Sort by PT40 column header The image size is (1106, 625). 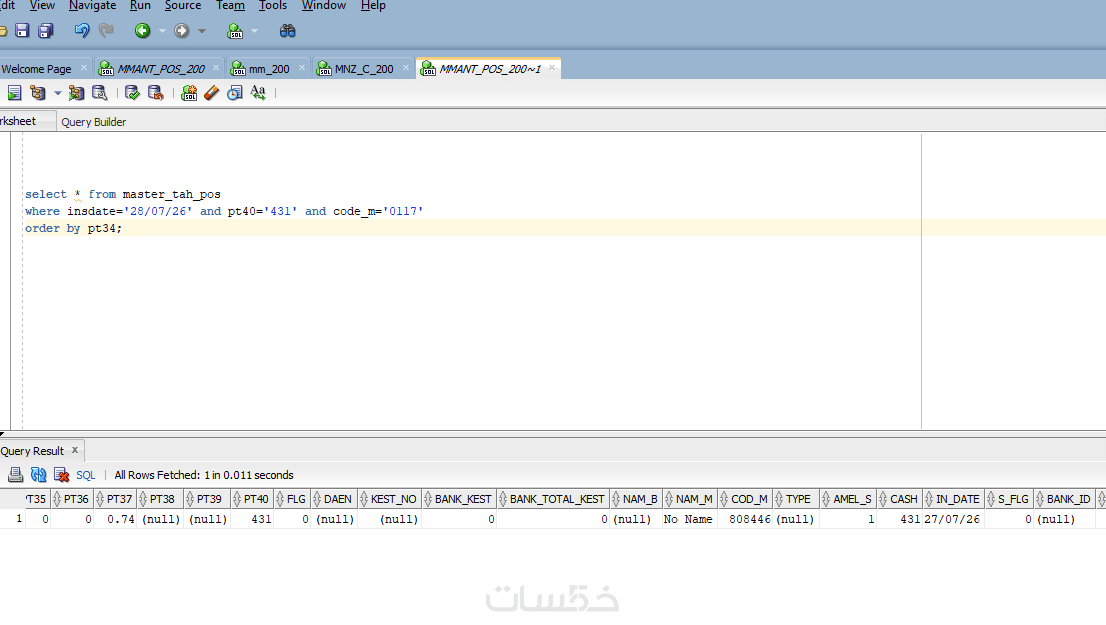(251, 499)
